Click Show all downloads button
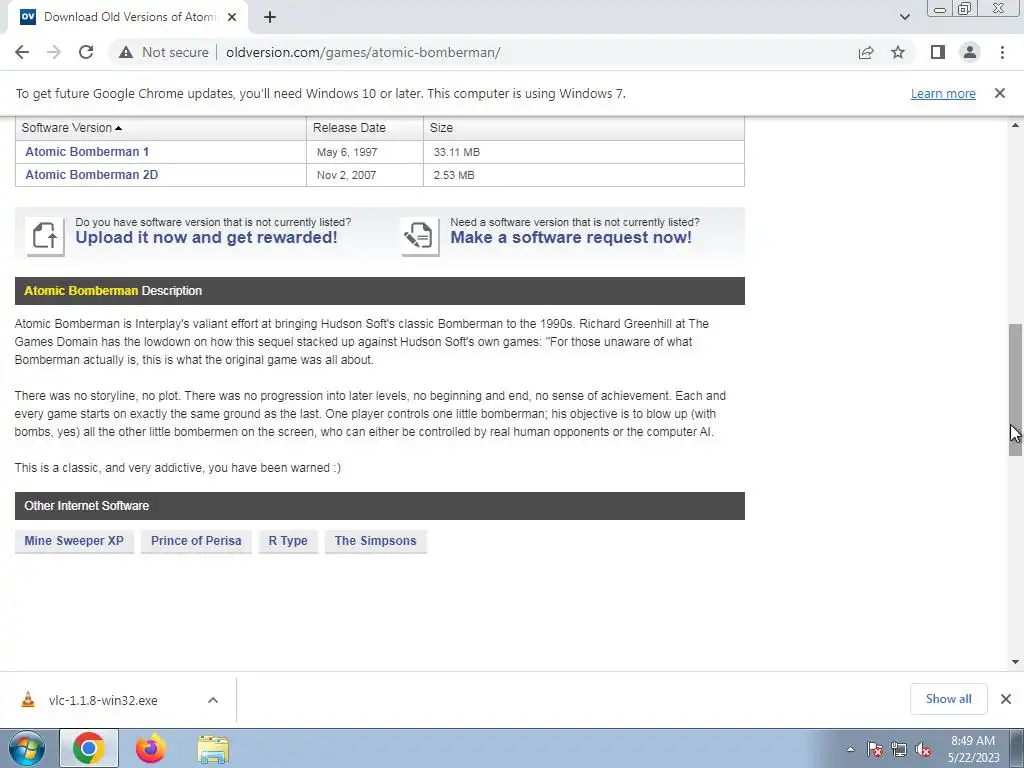 948,699
